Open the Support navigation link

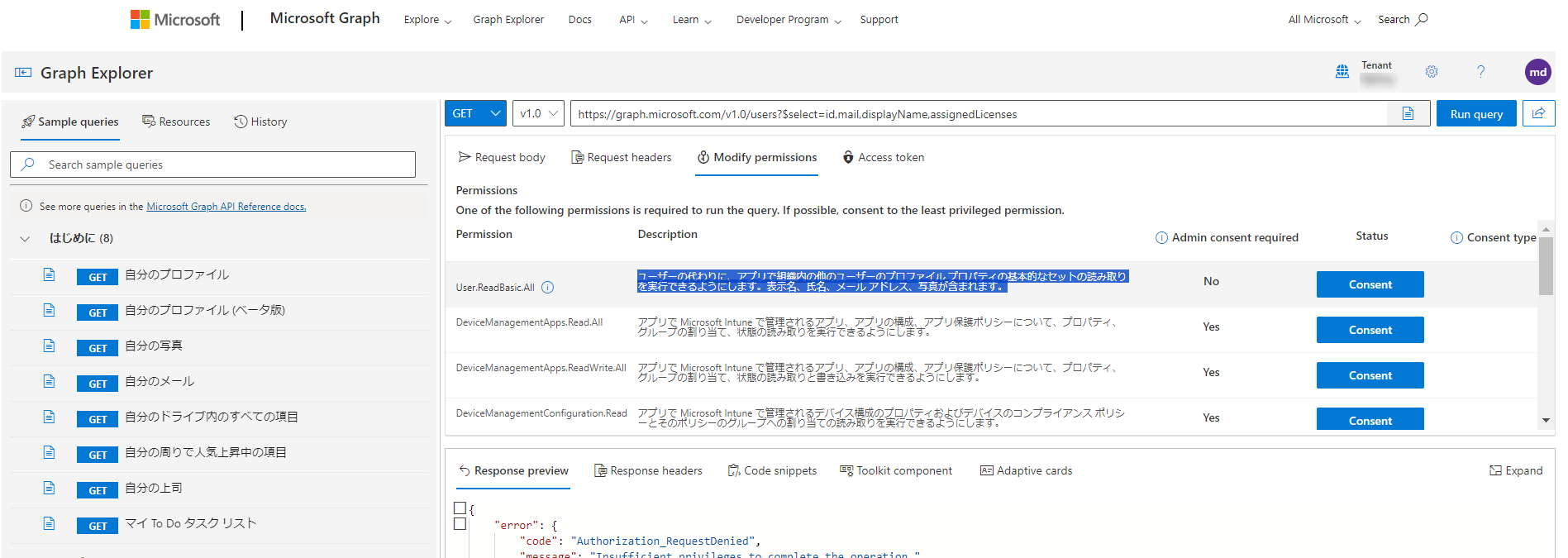[879, 20]
